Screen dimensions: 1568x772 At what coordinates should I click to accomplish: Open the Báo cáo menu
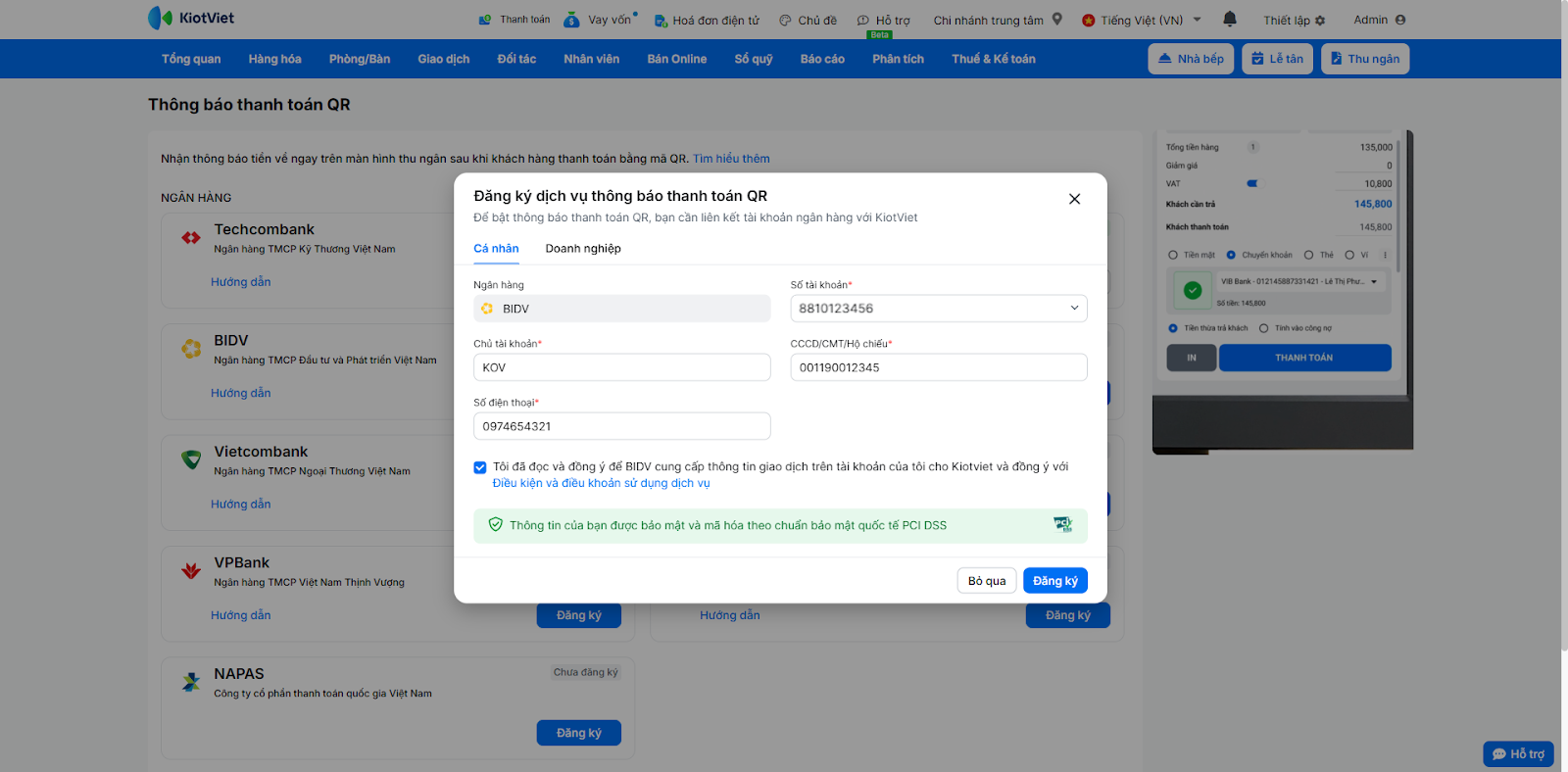tap(821, 59)
